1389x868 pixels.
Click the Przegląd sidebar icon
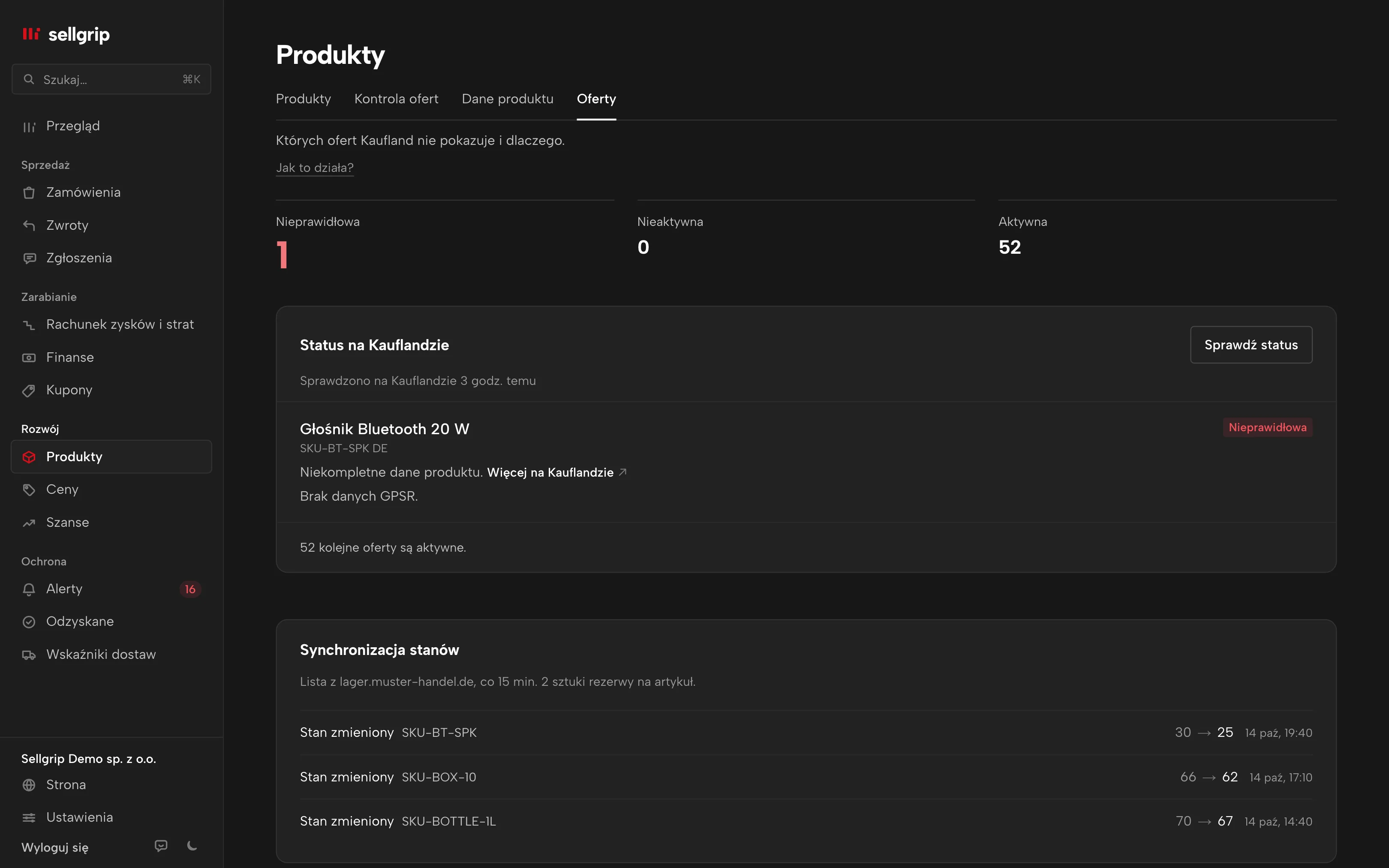pyautogui.click(x=29, y=127)
